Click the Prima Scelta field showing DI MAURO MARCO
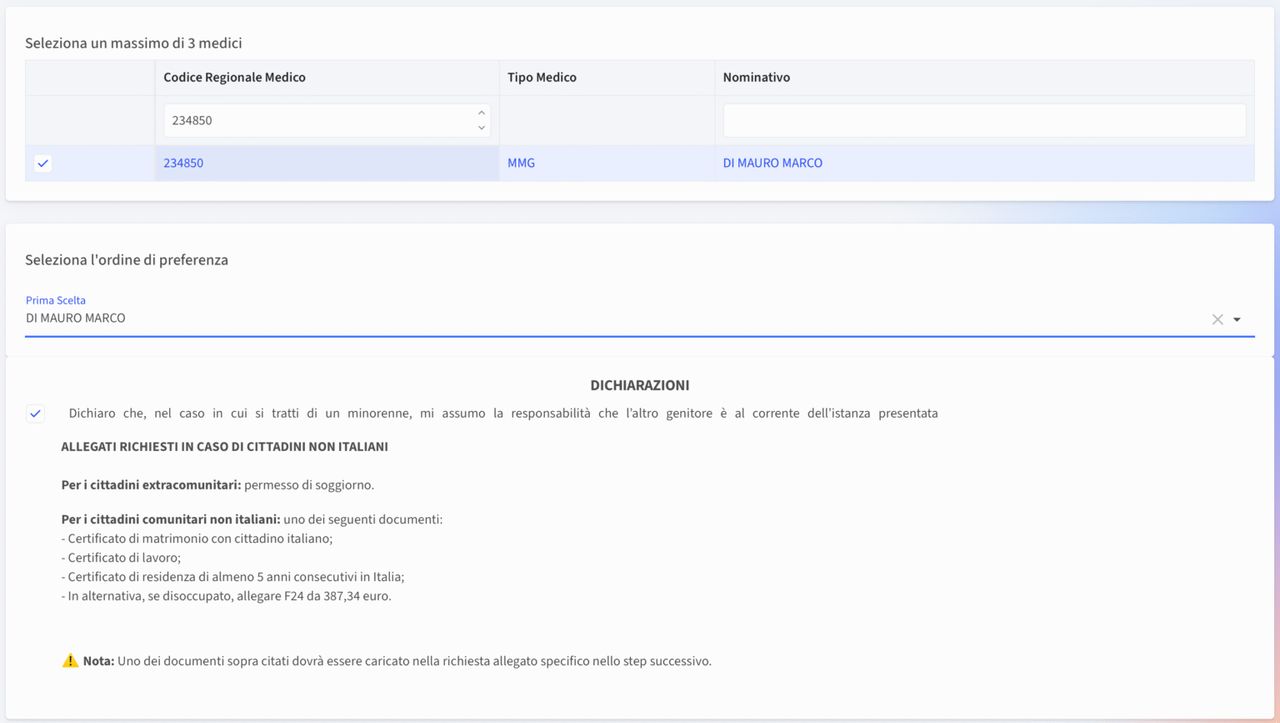 coord(600,319)
